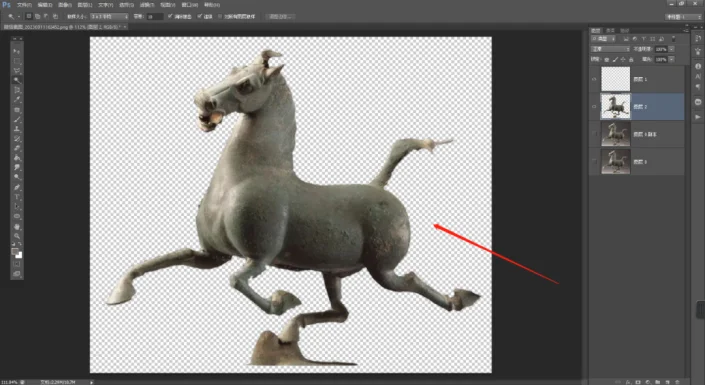This screenshot has width=705, height=385.
Task: Open the 文件 (File) menu
Action: pyautogui.click(x=24, y=5)
